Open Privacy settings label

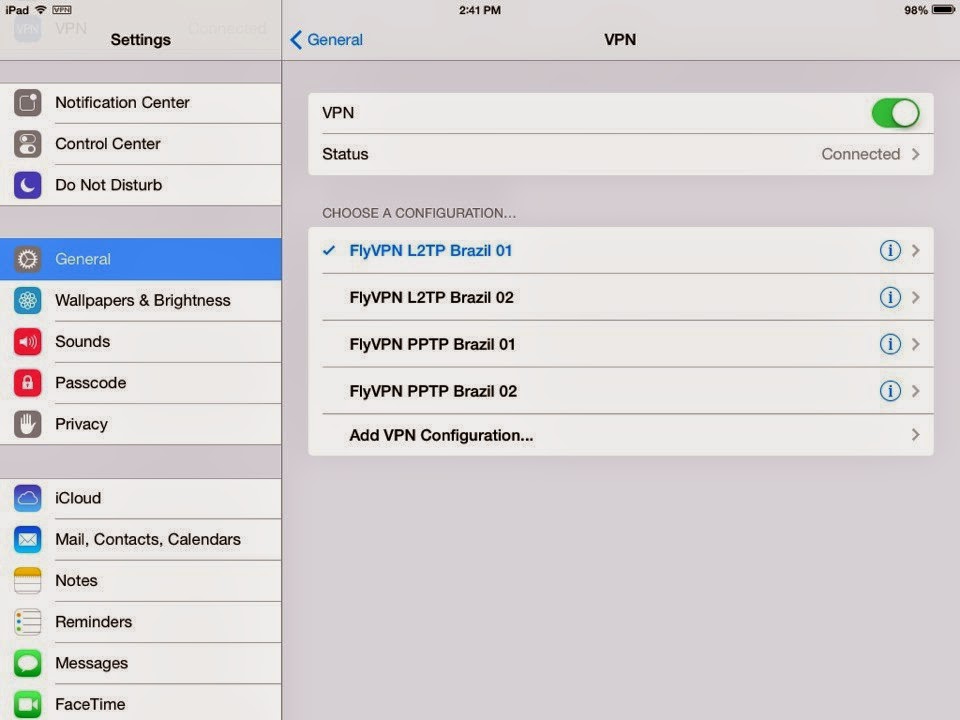[81, 424]
